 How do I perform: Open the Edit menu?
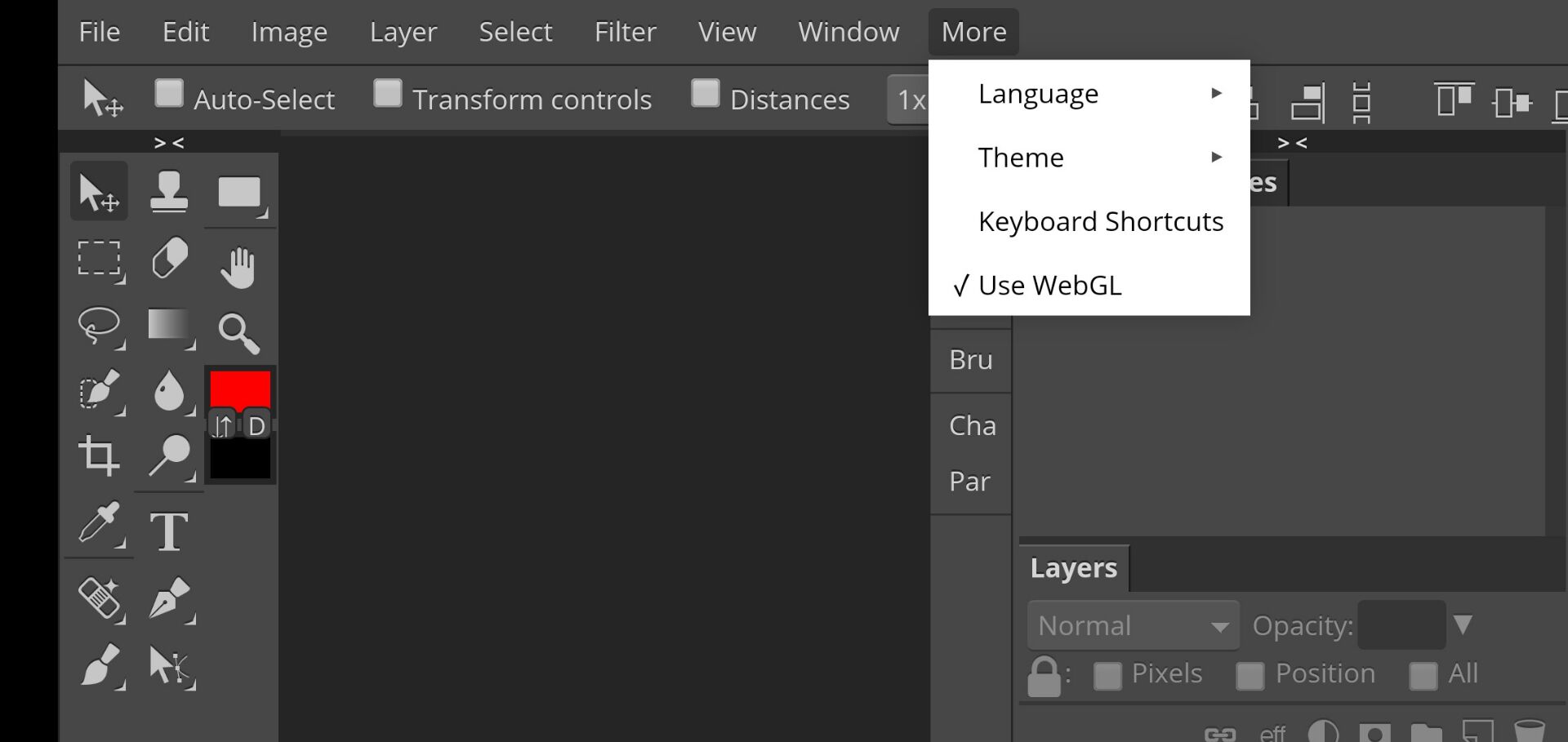click(x=186, y=32)
